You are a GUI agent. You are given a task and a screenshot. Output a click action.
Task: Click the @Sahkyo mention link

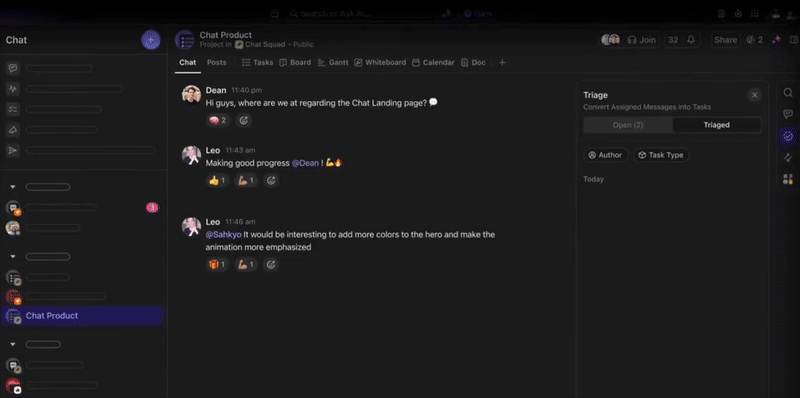tap(223, 235)
